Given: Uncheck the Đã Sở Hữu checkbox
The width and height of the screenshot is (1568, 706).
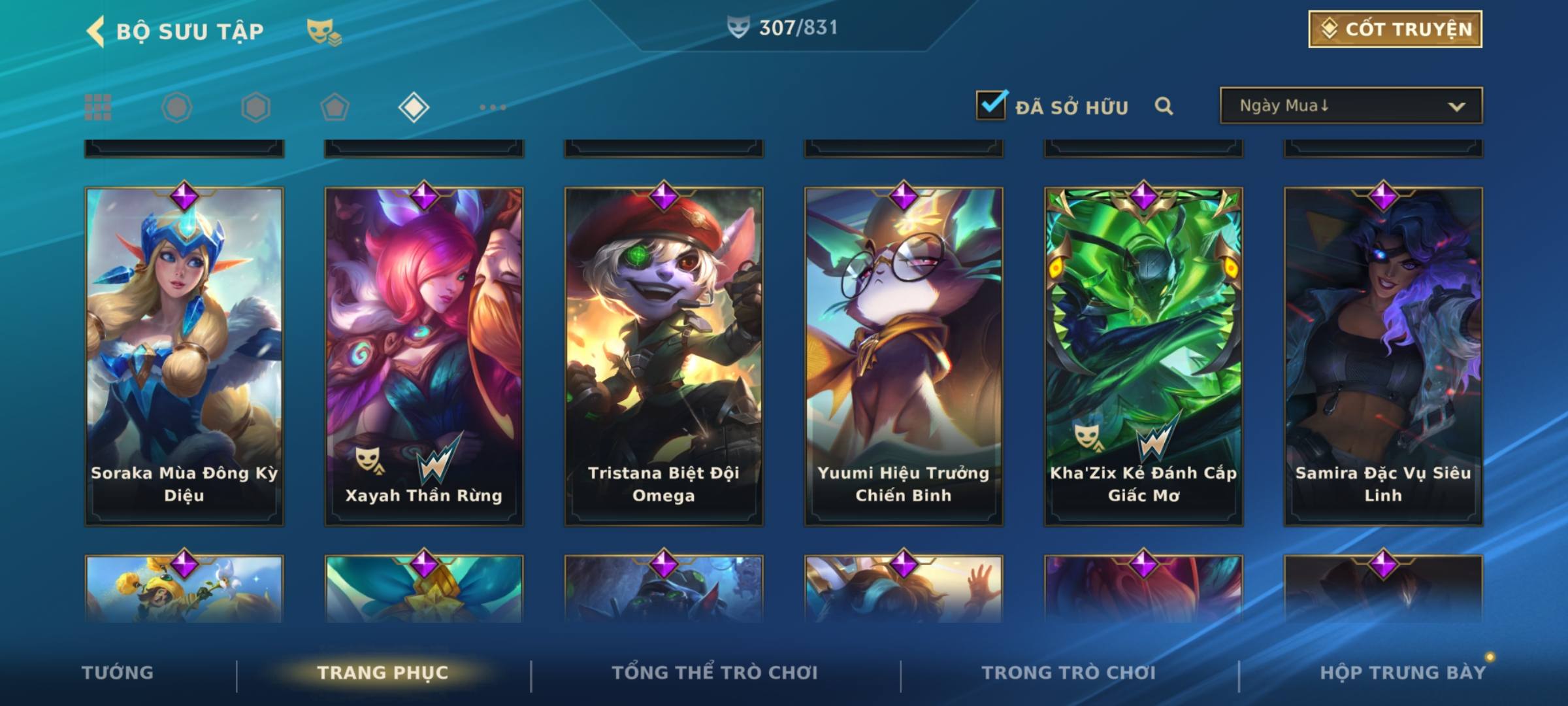Looking at the screenshot, I should pyautogui.click(x=991, y=105).
